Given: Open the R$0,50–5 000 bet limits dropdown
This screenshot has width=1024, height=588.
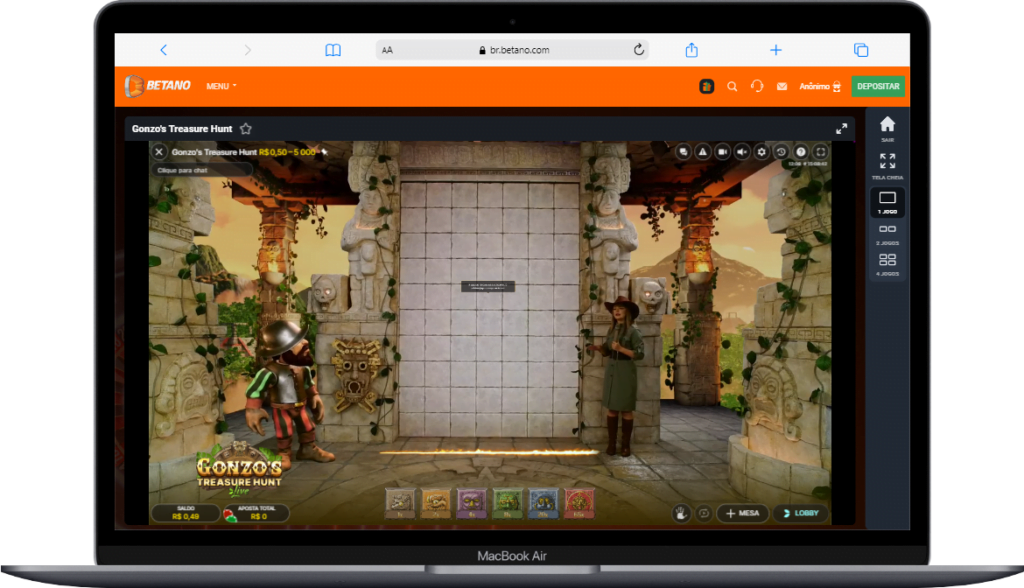Looking at the screenshot, I should coord(293,152).
